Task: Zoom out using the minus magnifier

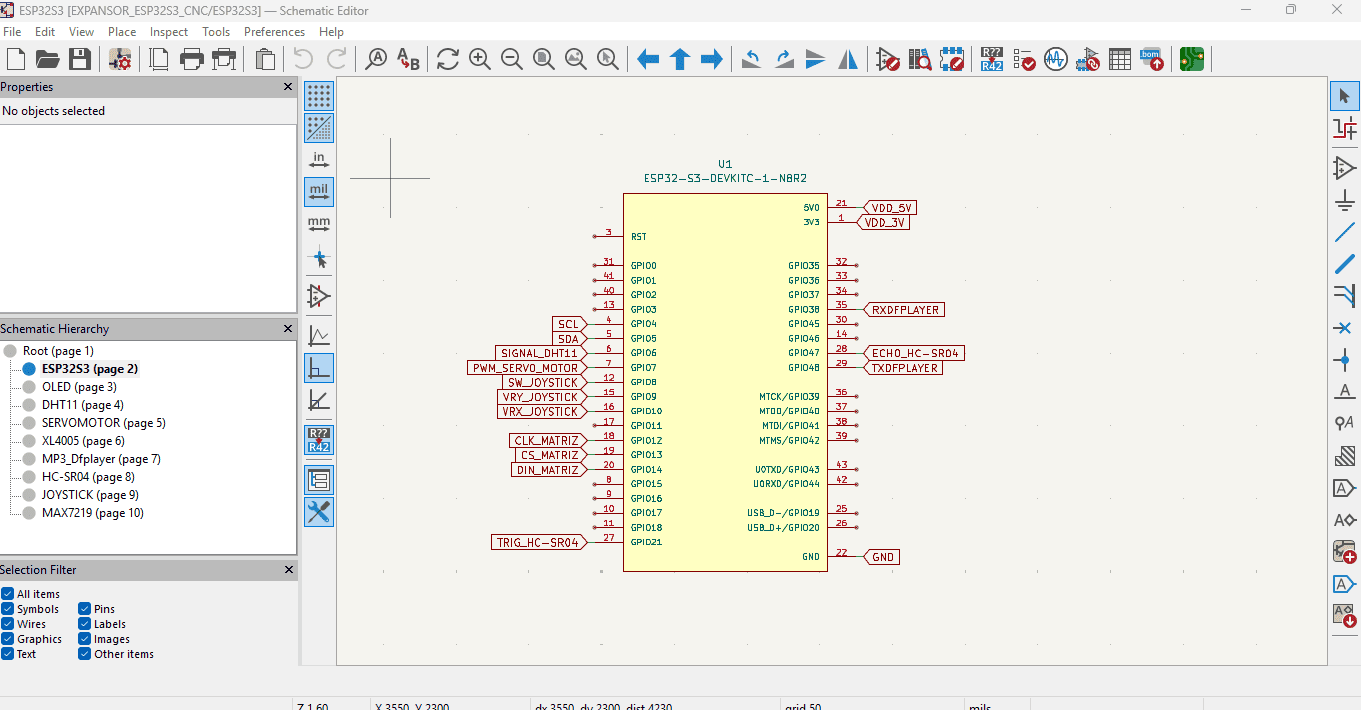Action: (512, 59)
